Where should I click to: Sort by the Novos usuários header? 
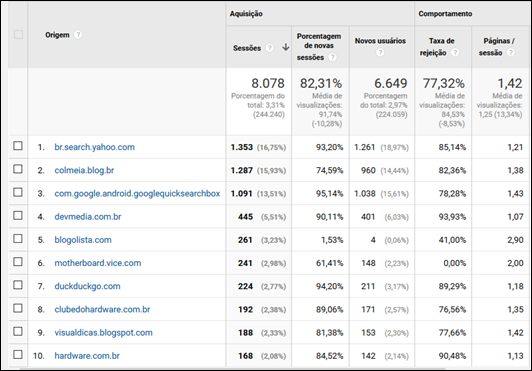(380, 41)
